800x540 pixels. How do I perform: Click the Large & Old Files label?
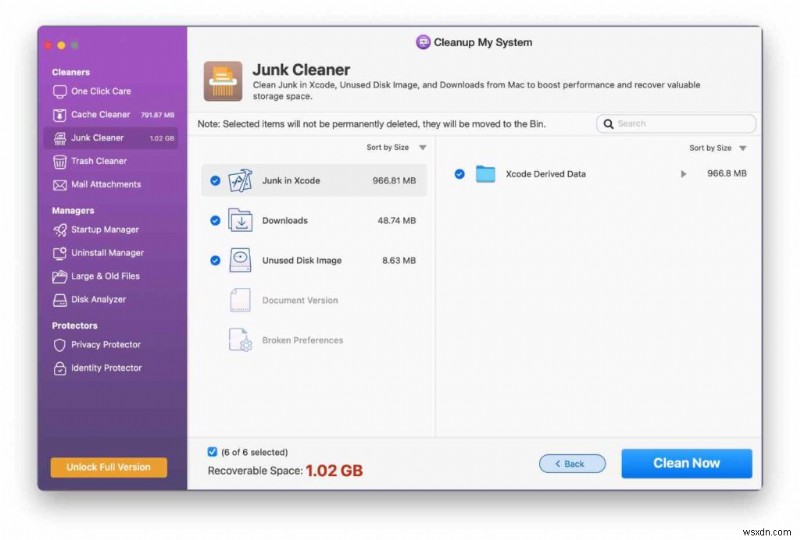(x=106, y=276)
